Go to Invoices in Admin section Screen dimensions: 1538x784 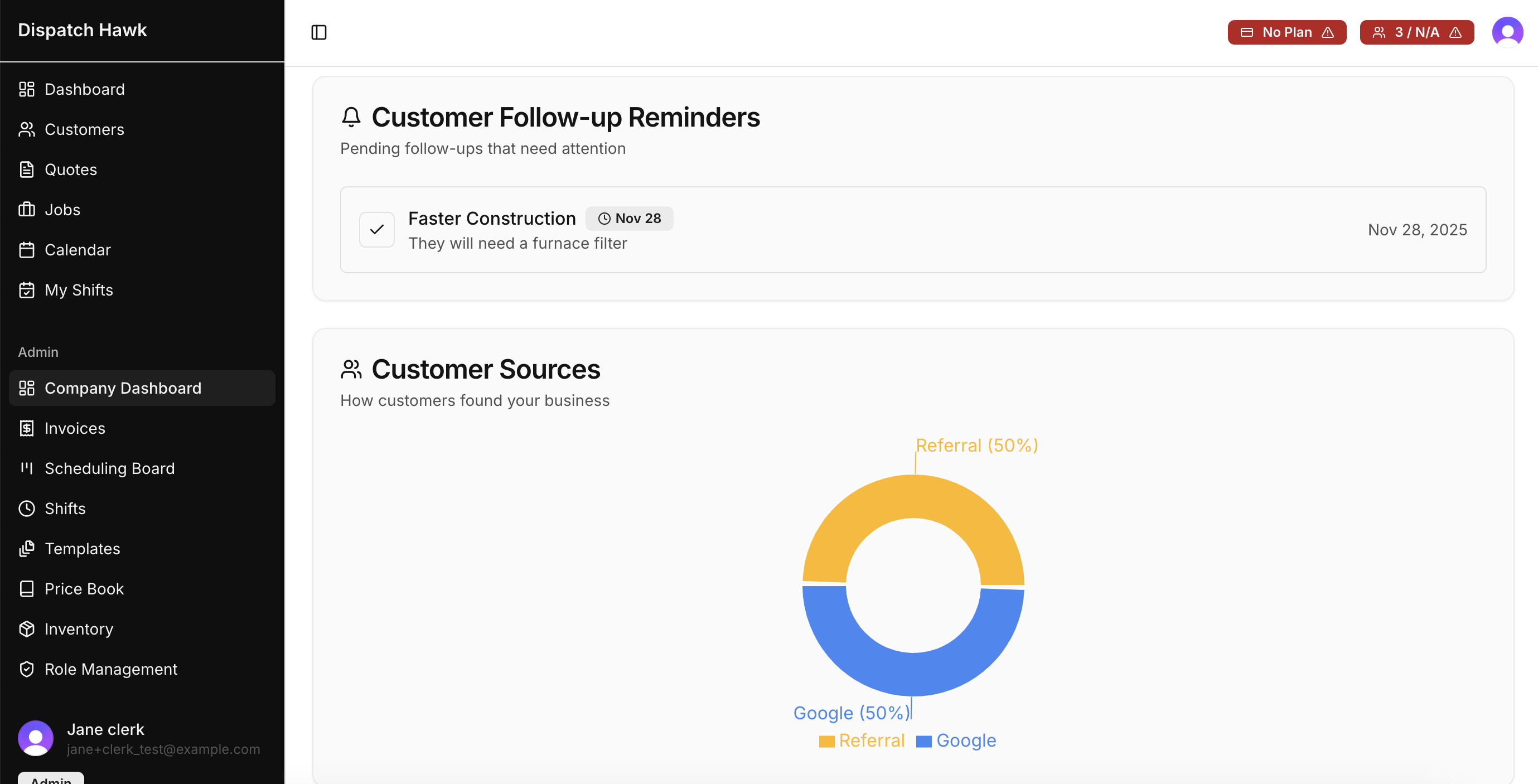pyautogui.click(x=75, y=428)
